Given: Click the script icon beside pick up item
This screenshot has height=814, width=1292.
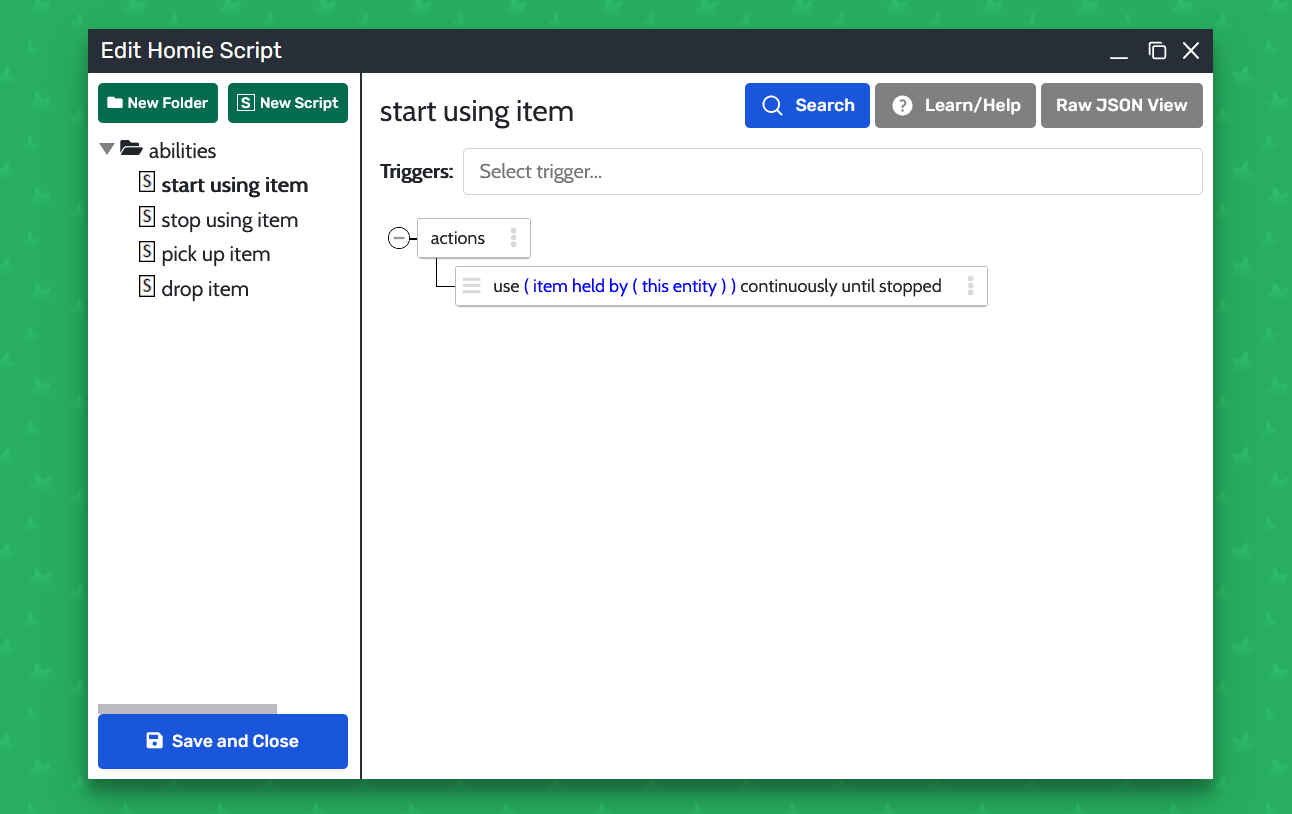Looking at the screenshot, I should pos(147,252).
